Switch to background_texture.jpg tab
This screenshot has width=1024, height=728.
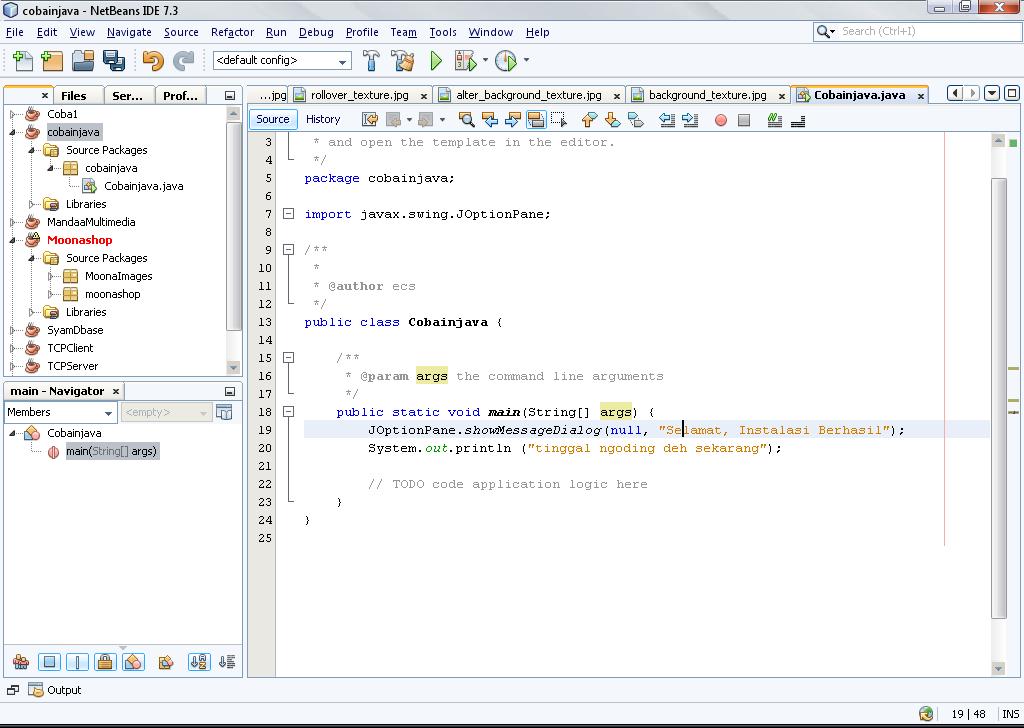tap(707, 95)
